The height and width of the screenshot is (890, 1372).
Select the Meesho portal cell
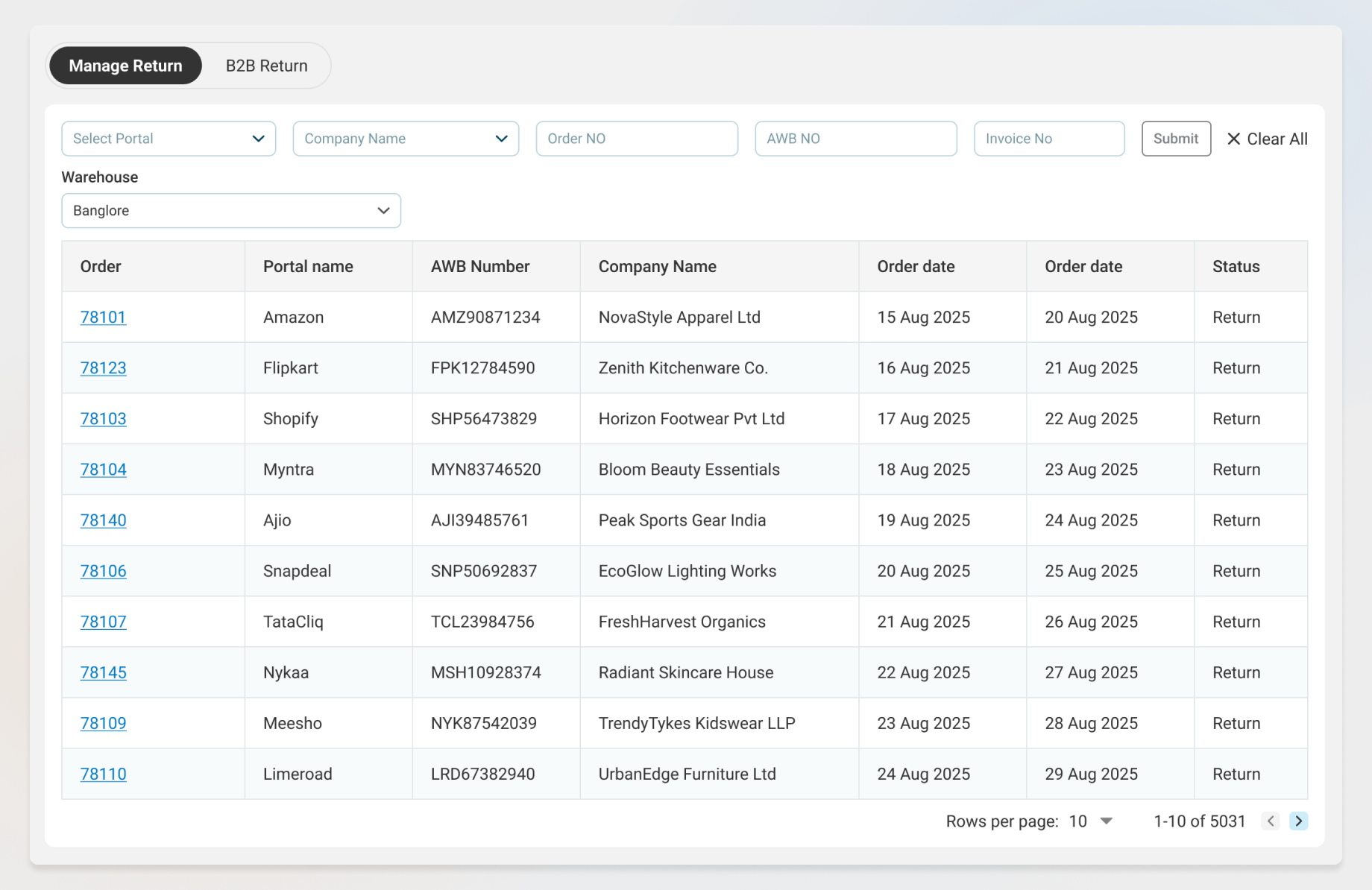329,723
